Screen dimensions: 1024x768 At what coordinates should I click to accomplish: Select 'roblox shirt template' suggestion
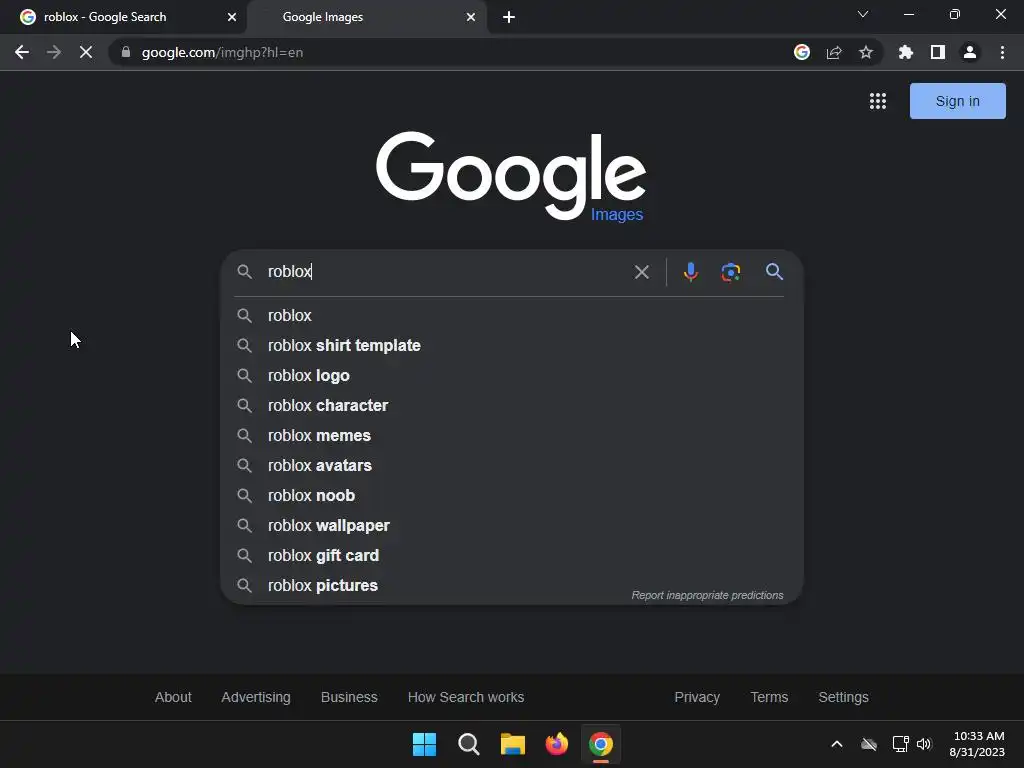(510, 345)
